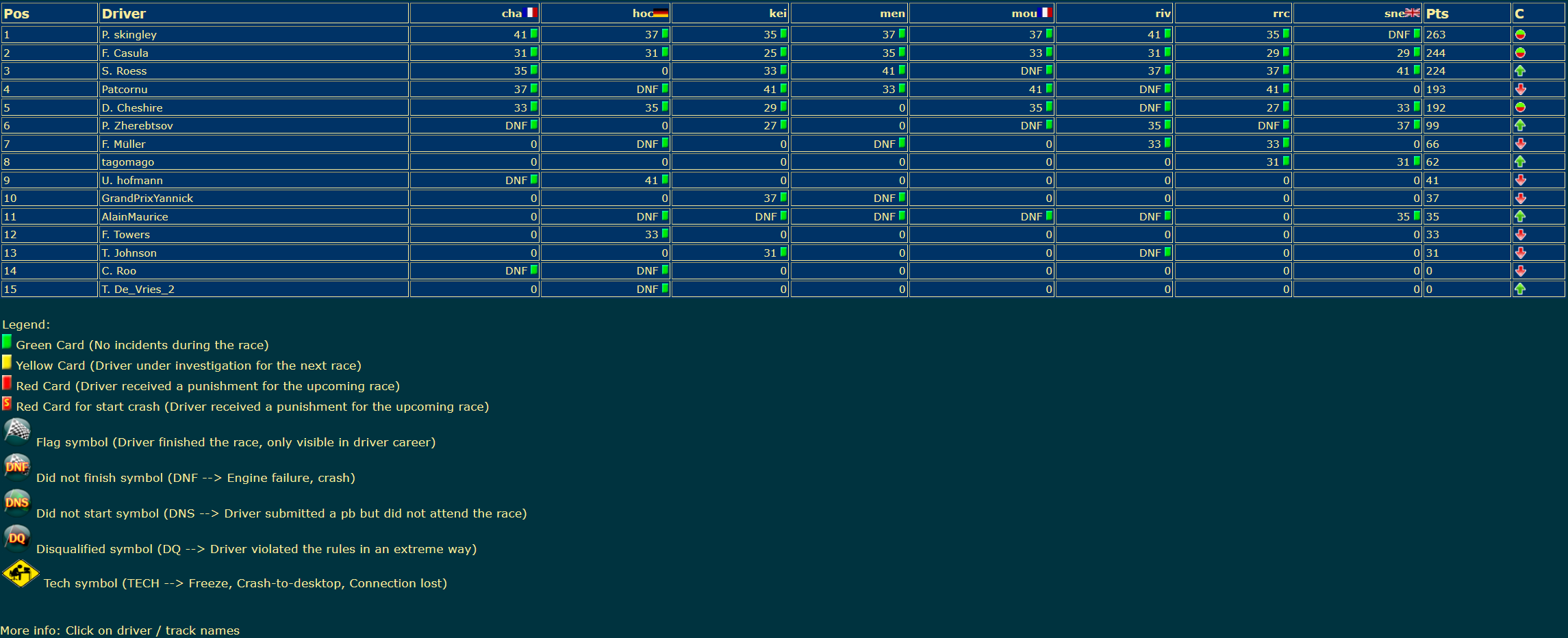The width and height of the screenshot is (1568, 638).
Task: Click the Pts column header
Action: 1437,14
